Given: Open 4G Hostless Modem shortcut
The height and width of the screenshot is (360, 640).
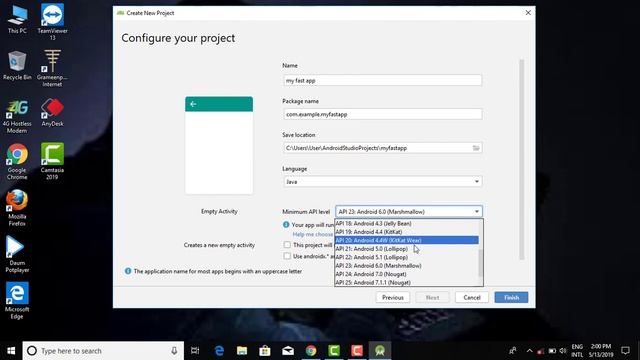Looking at the screenshot, I should point(17,116).
